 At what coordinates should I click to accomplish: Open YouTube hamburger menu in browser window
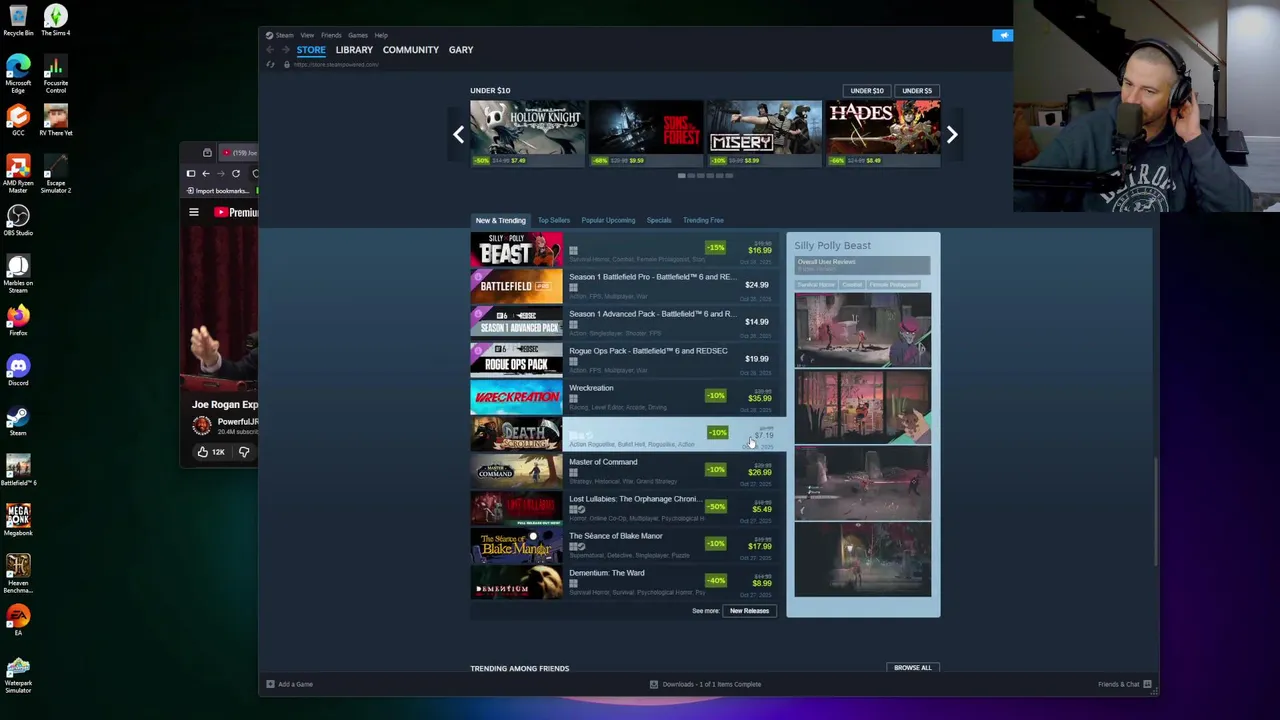194,212
